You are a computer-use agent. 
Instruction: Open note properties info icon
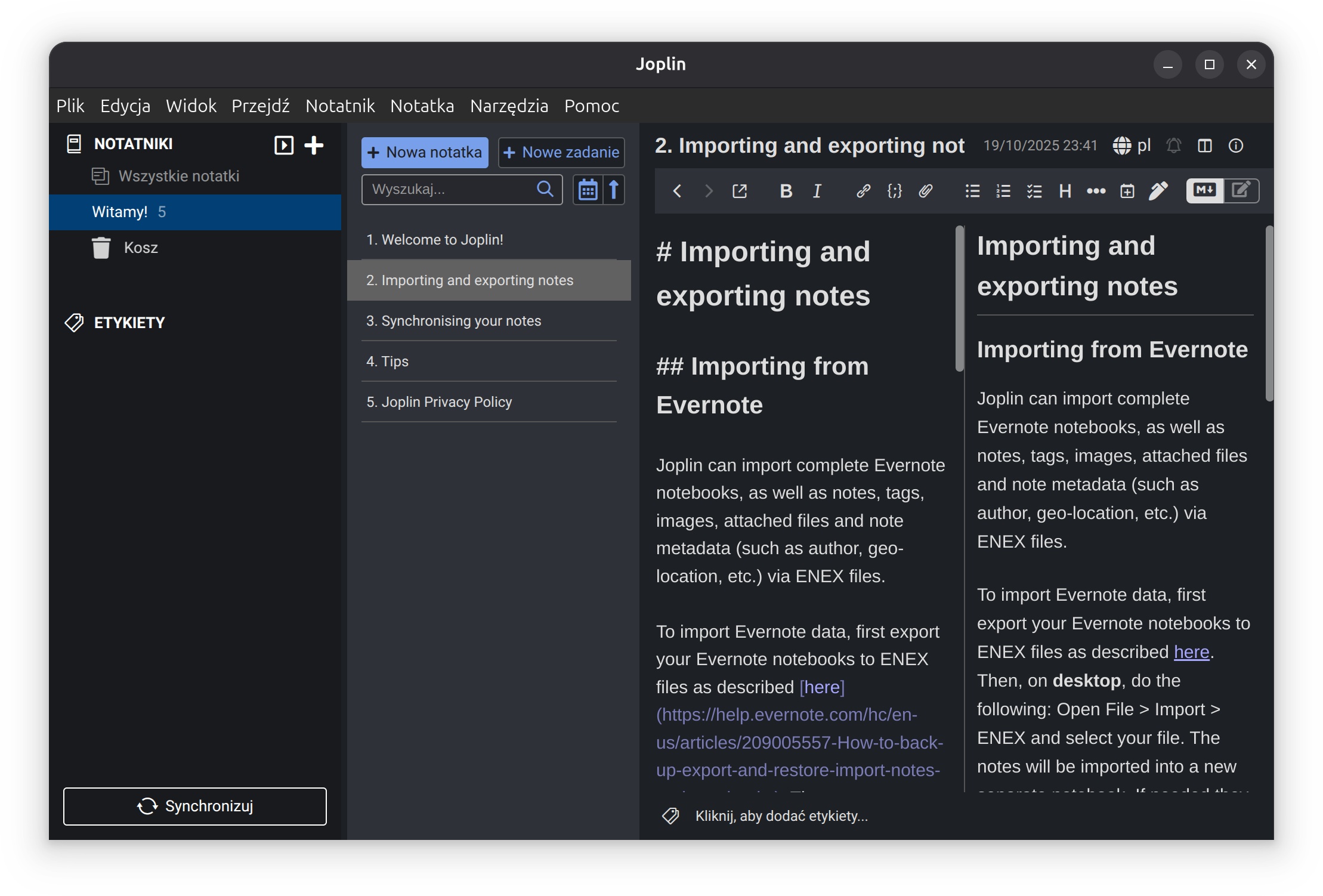(x=1236, y=146)
